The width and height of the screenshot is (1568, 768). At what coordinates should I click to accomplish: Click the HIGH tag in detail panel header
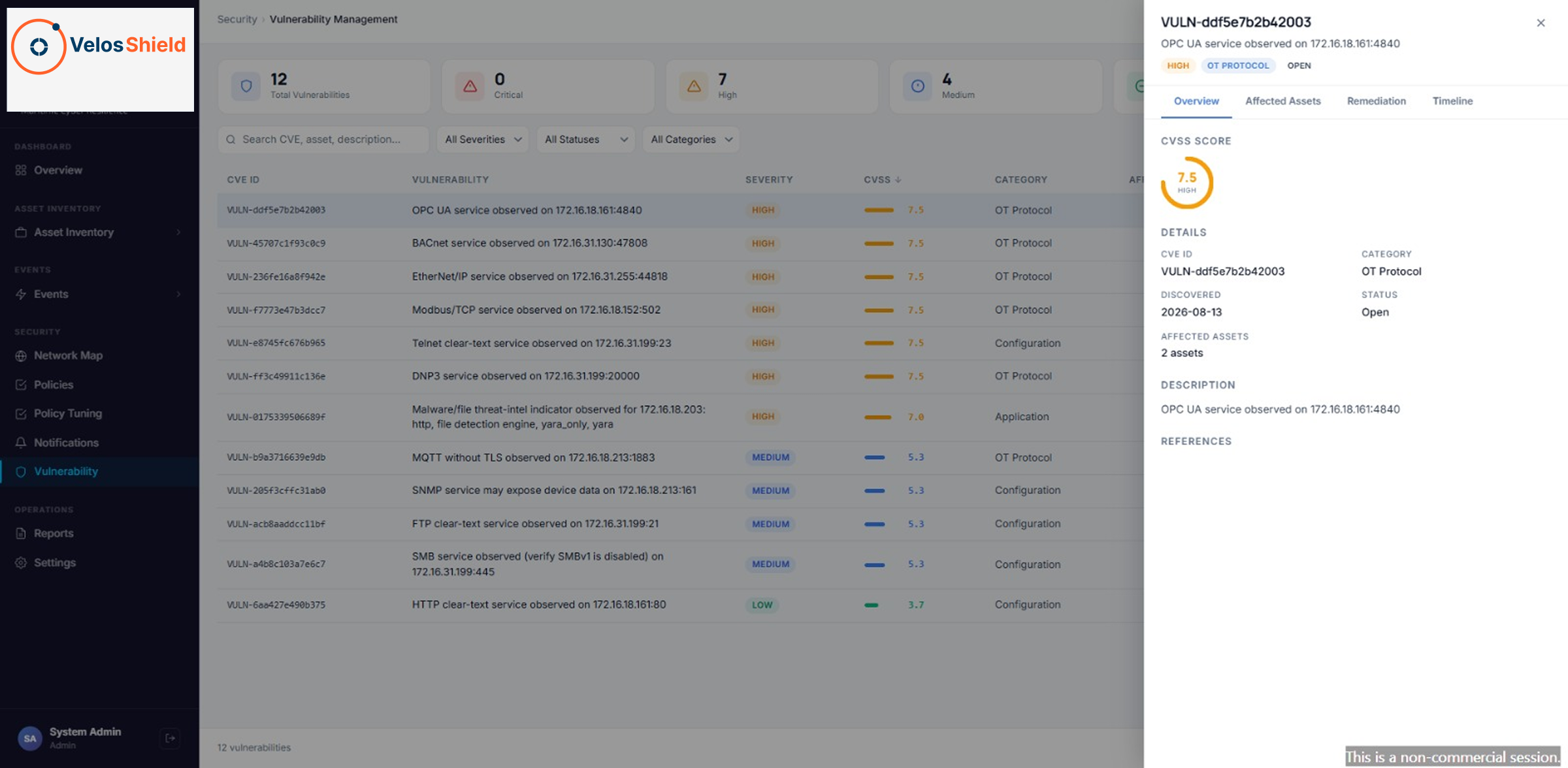(x=1178, y=65)
